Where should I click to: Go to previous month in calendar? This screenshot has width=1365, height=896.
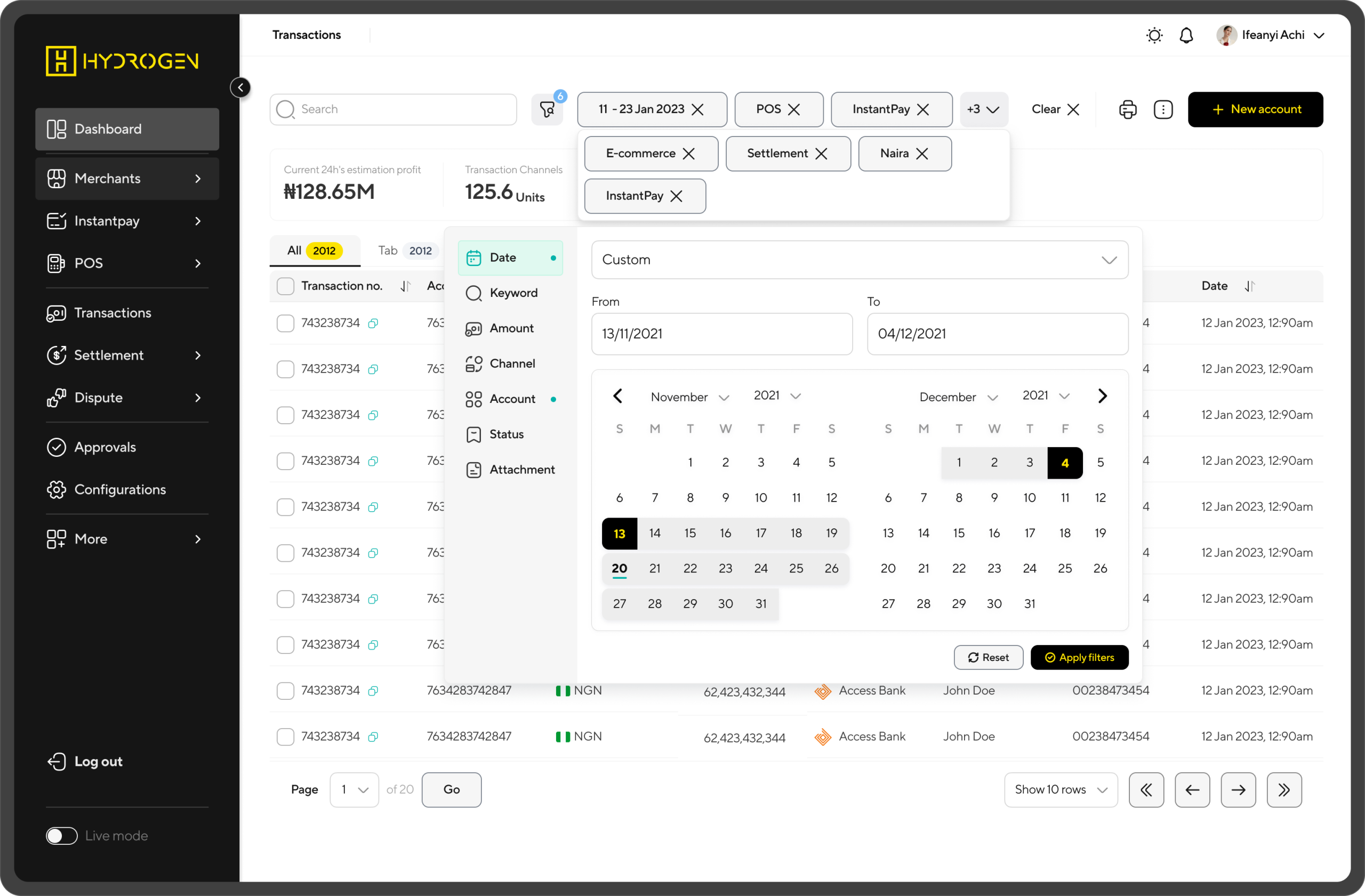click(x=617, y=395)
